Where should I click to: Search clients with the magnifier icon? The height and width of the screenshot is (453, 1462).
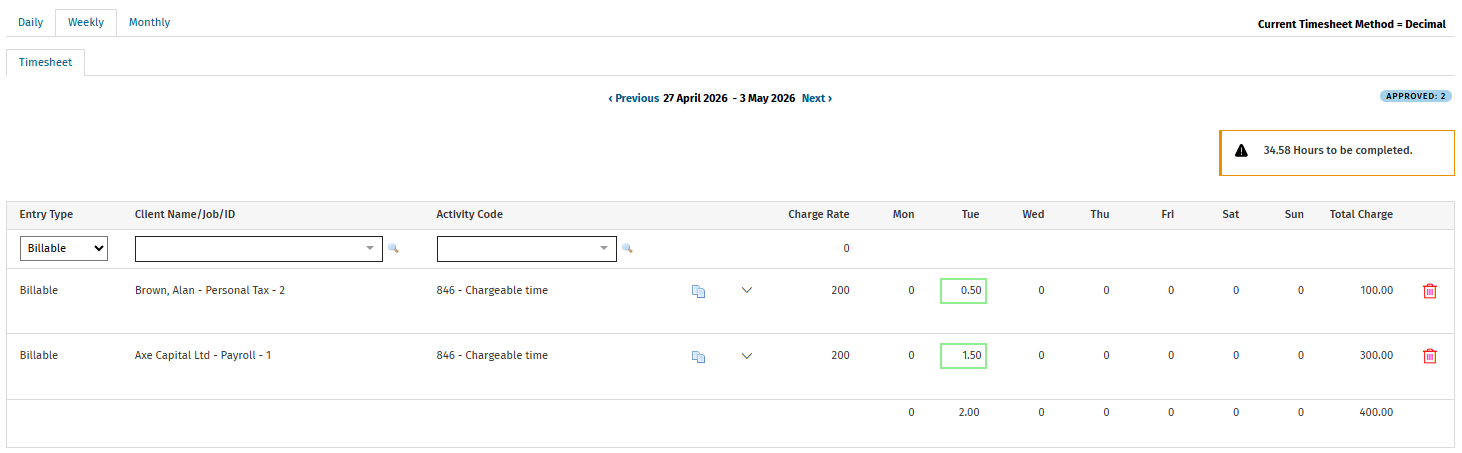[393, 248]
